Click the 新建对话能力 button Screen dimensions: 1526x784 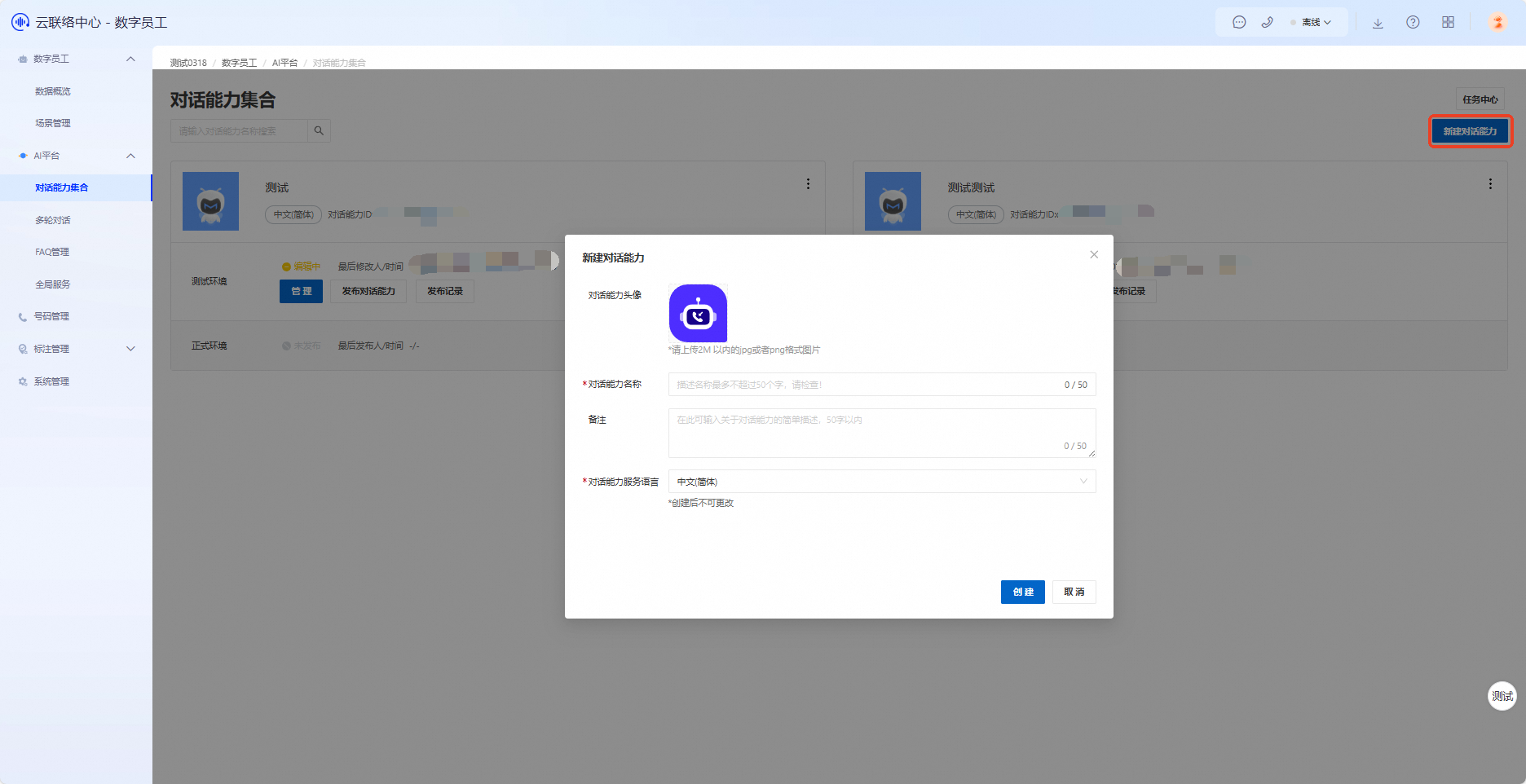pyautogui.click(x=1471, y=131)
